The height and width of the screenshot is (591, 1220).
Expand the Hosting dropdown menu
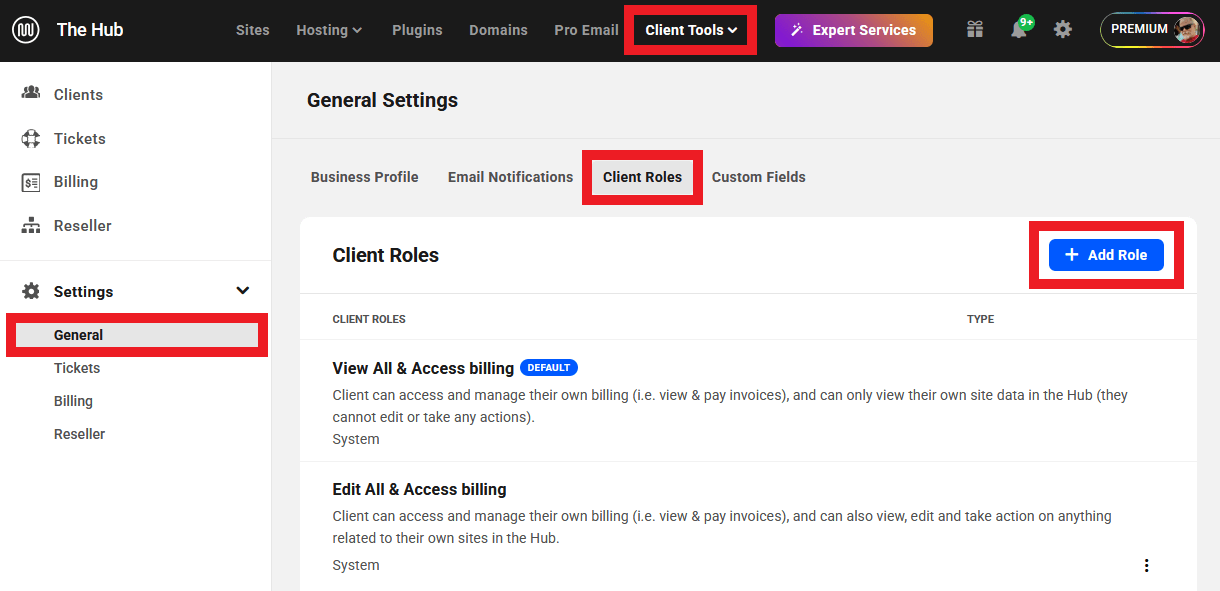click(x=329, y=30)
